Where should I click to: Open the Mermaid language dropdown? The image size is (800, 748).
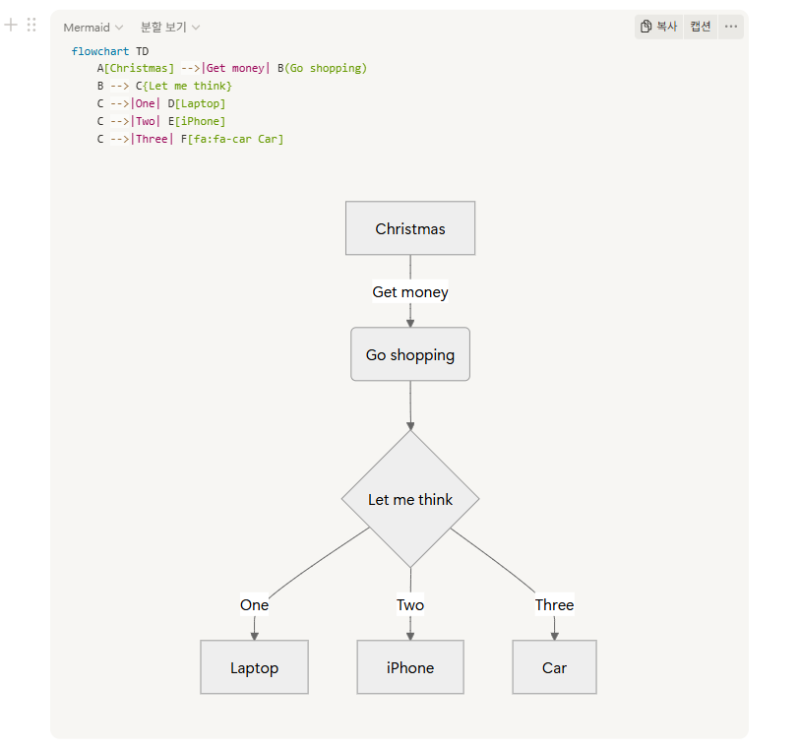pos(93,28)
